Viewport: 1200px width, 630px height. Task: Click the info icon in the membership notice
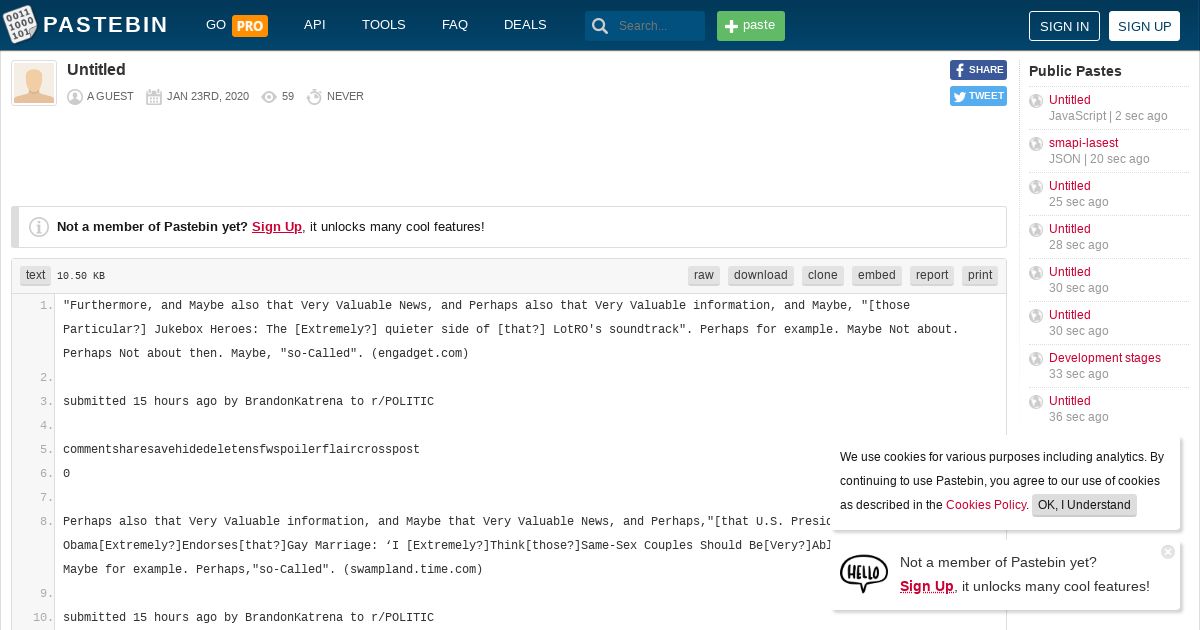(x=39, y=227)
